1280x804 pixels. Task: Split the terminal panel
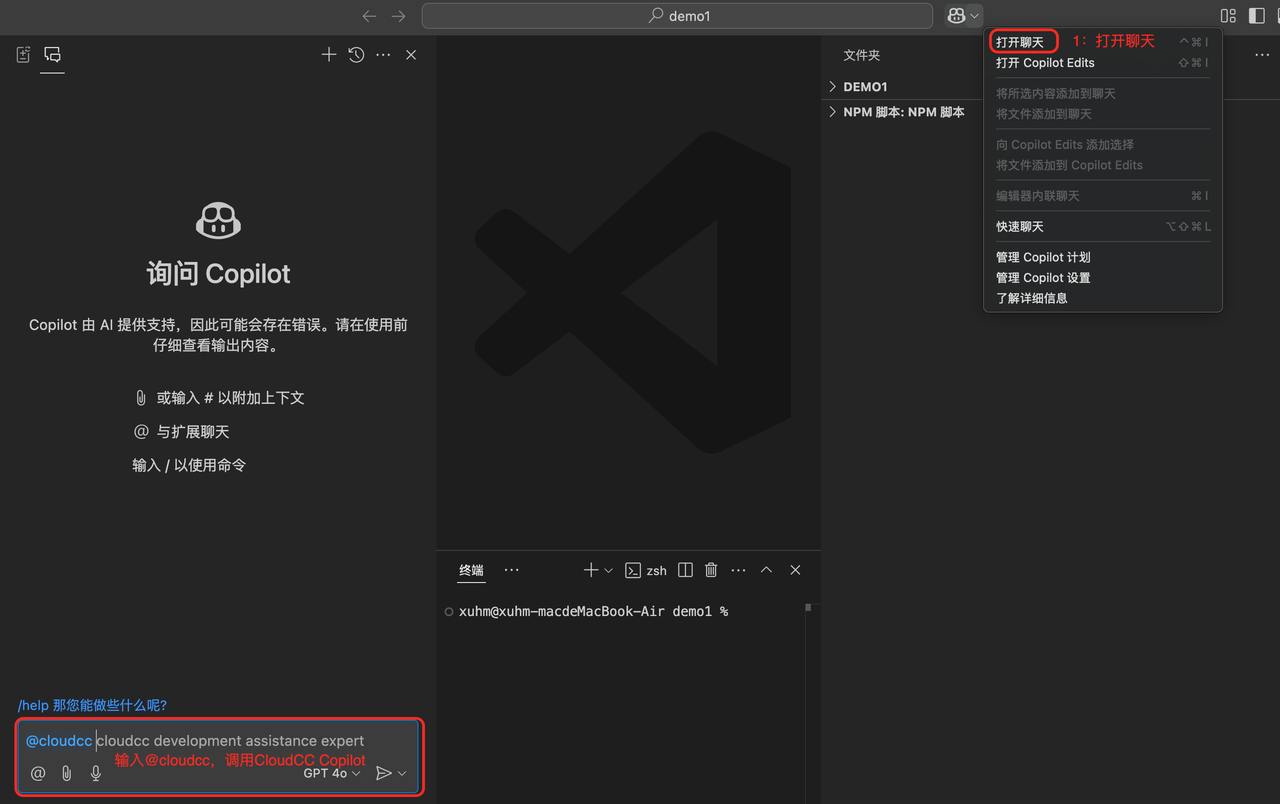pos(685,570)
